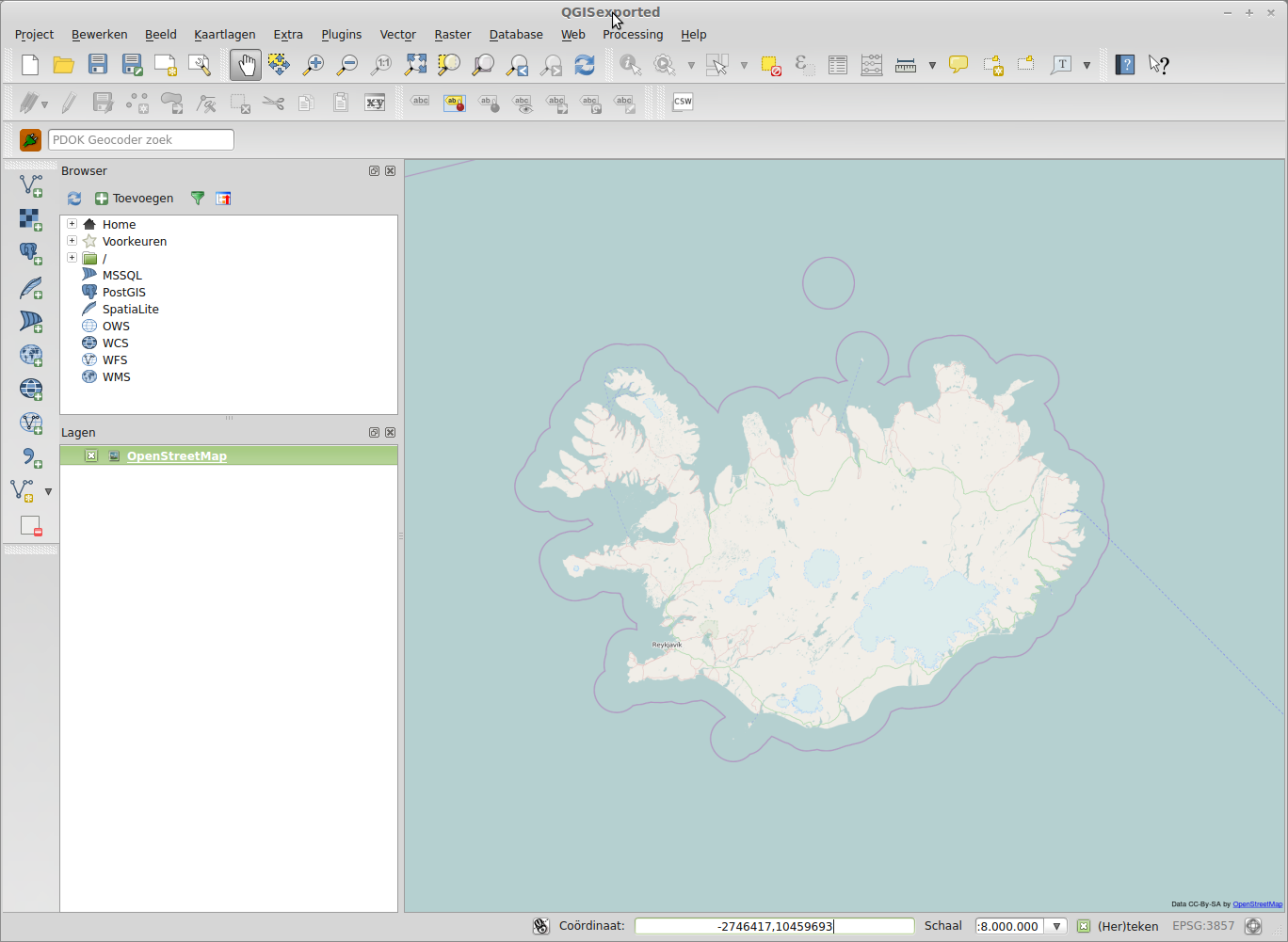The image size is (1288, 942).
Task: Expand the Home tree node
Action: click(x=72, y=224)
